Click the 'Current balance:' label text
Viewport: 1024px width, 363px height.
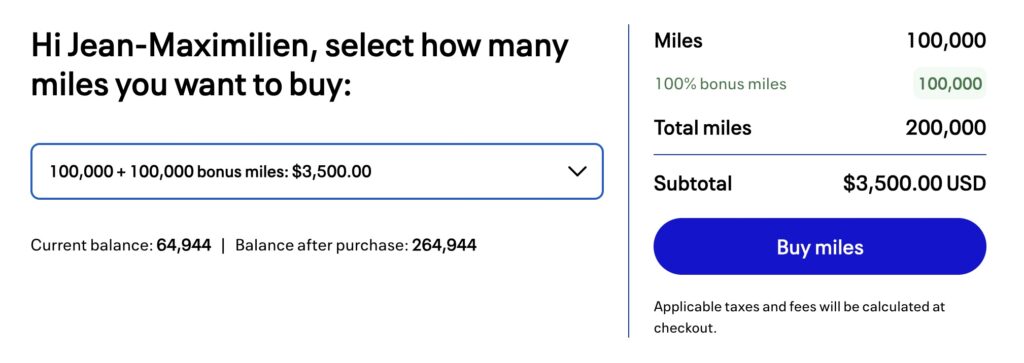[91, 245]
